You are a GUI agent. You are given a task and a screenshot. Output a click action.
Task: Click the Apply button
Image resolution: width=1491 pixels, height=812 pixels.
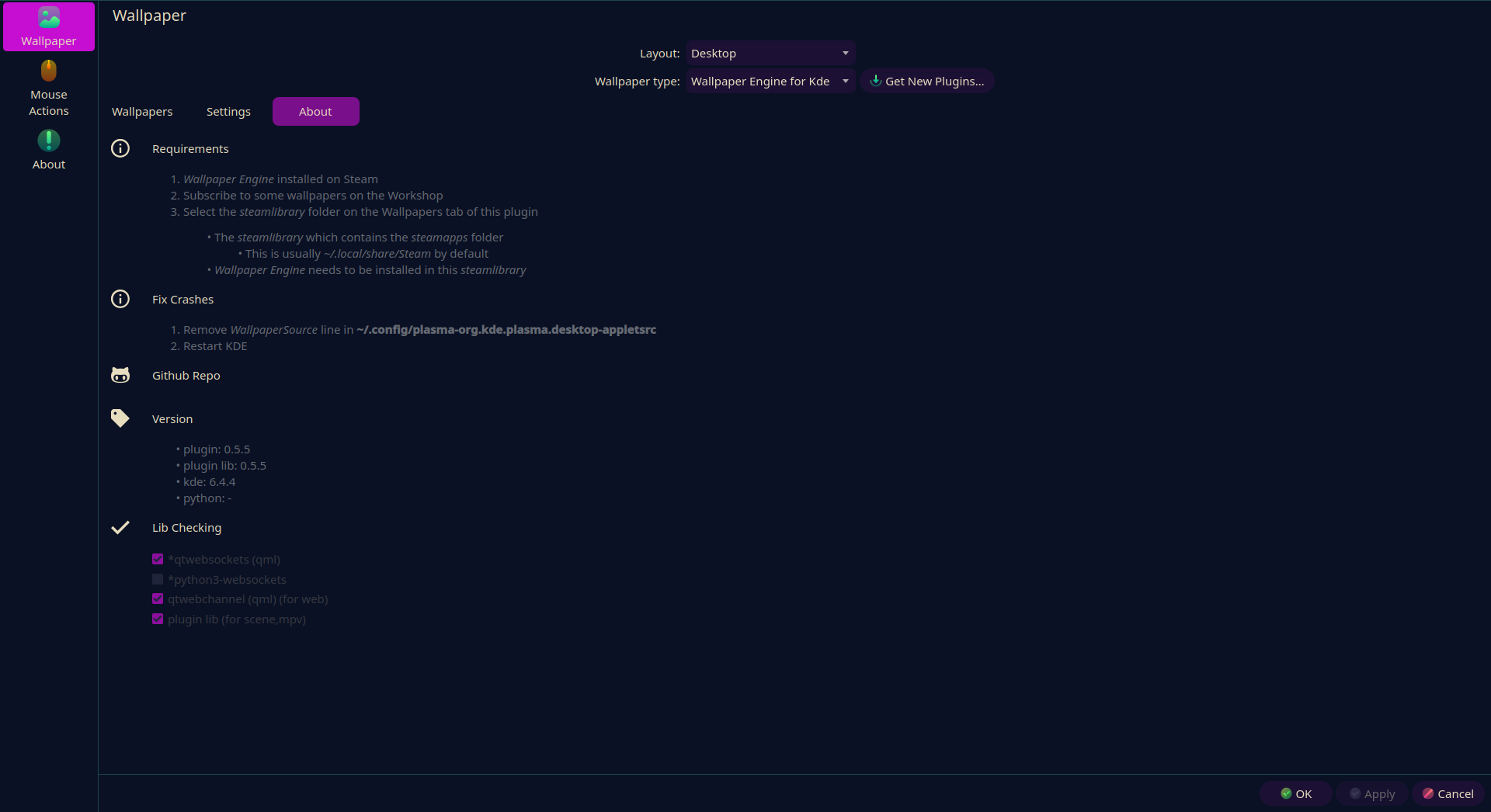click(x=1372, y=793)
